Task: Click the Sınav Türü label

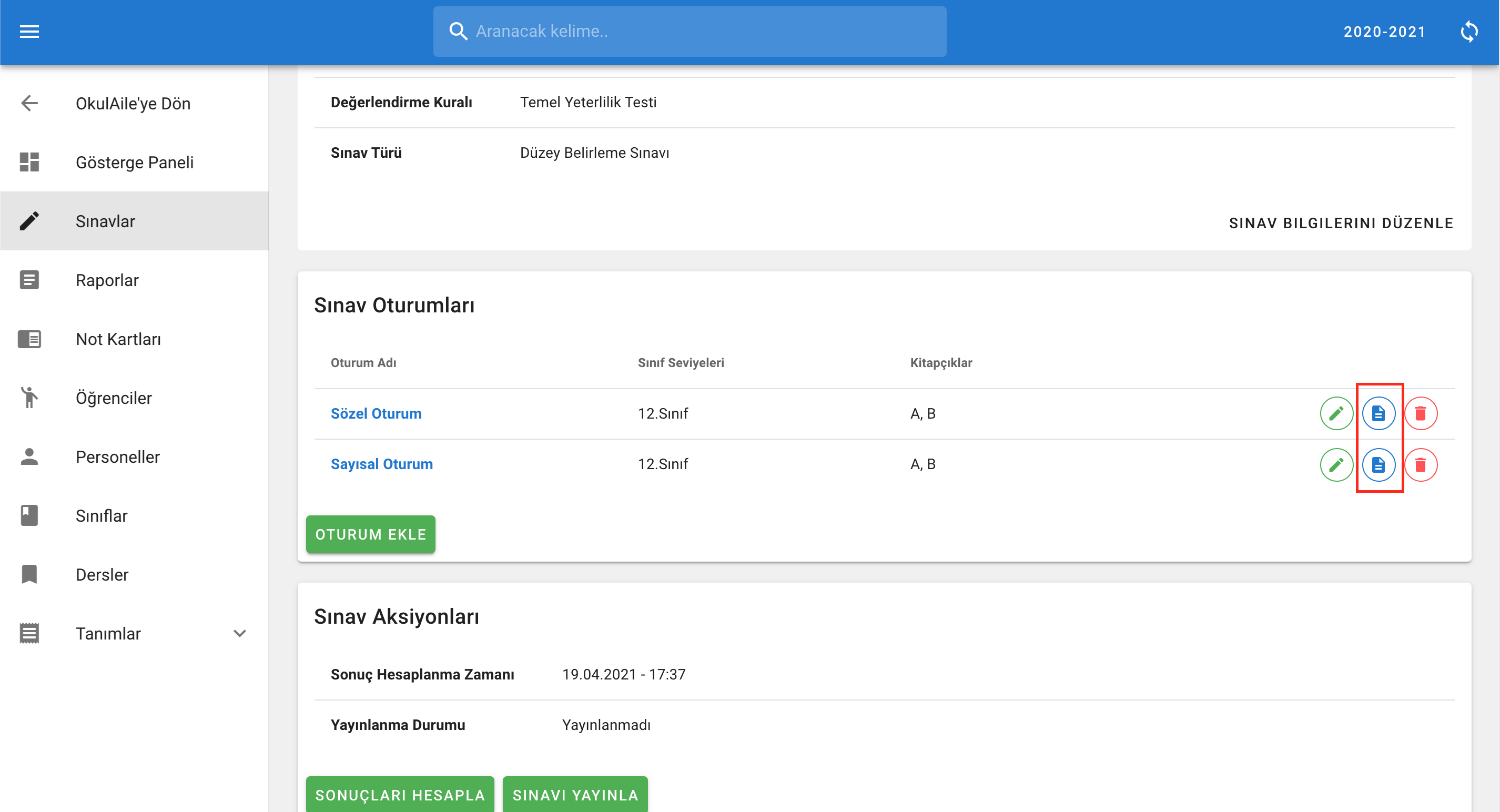Action: tap(366, 153)
